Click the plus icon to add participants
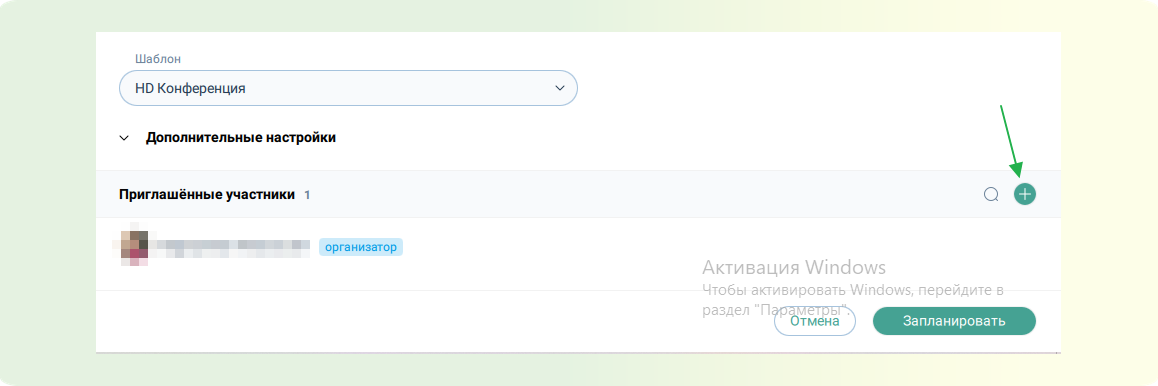1158x386 pixels. tap(1024, 194)
